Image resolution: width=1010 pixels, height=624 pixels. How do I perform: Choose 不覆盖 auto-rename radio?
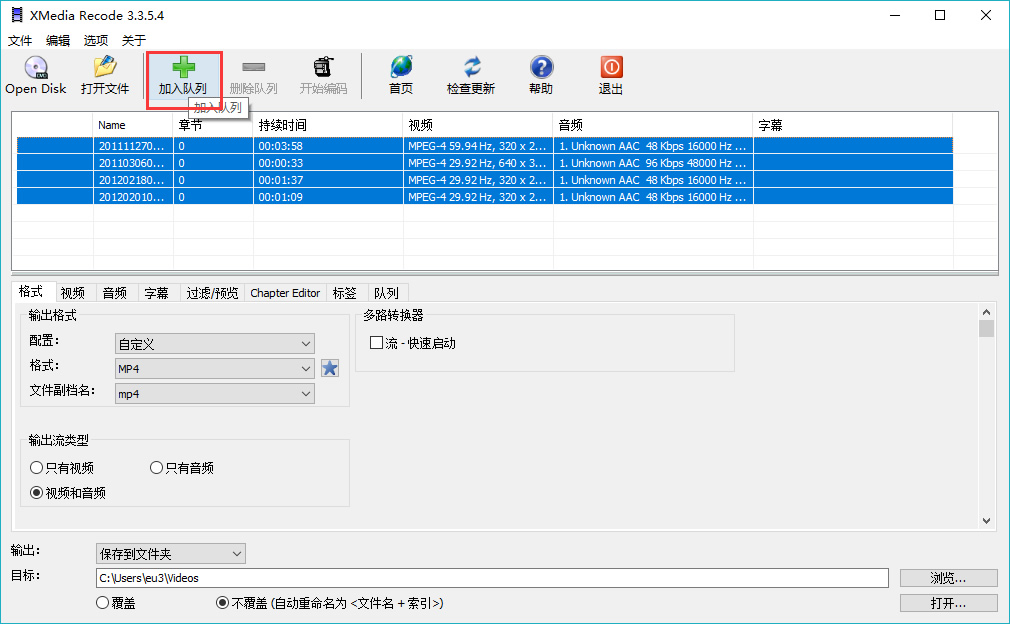(222, 603)
